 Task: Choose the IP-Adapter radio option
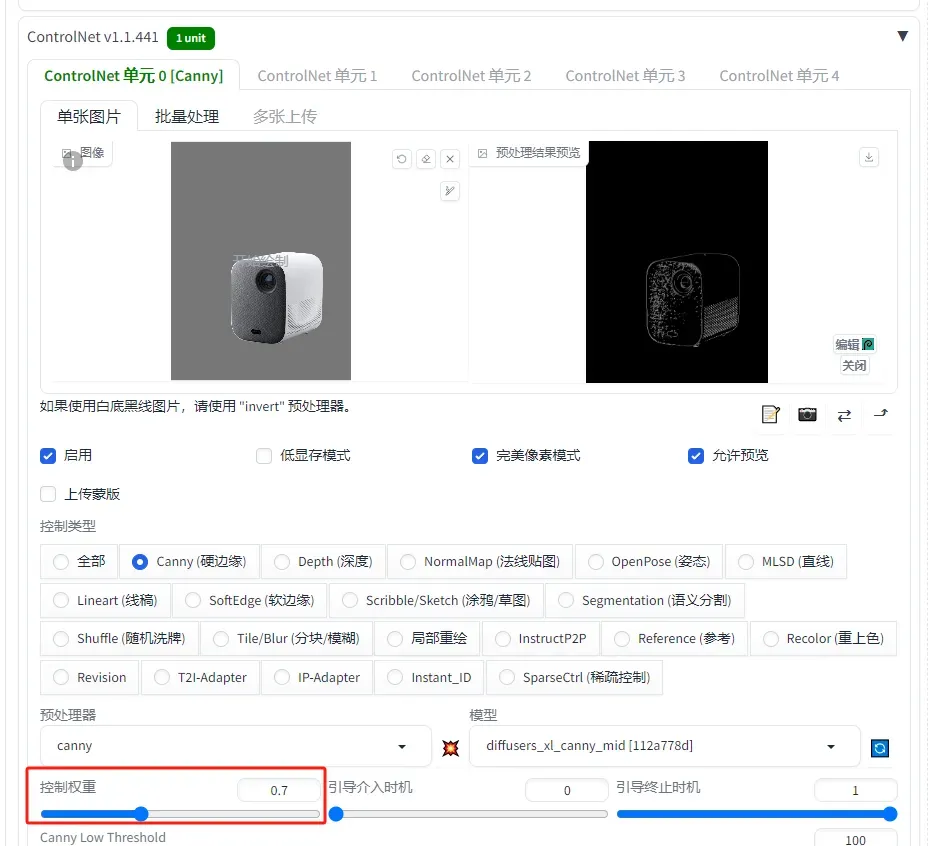[x=317, y=678]
